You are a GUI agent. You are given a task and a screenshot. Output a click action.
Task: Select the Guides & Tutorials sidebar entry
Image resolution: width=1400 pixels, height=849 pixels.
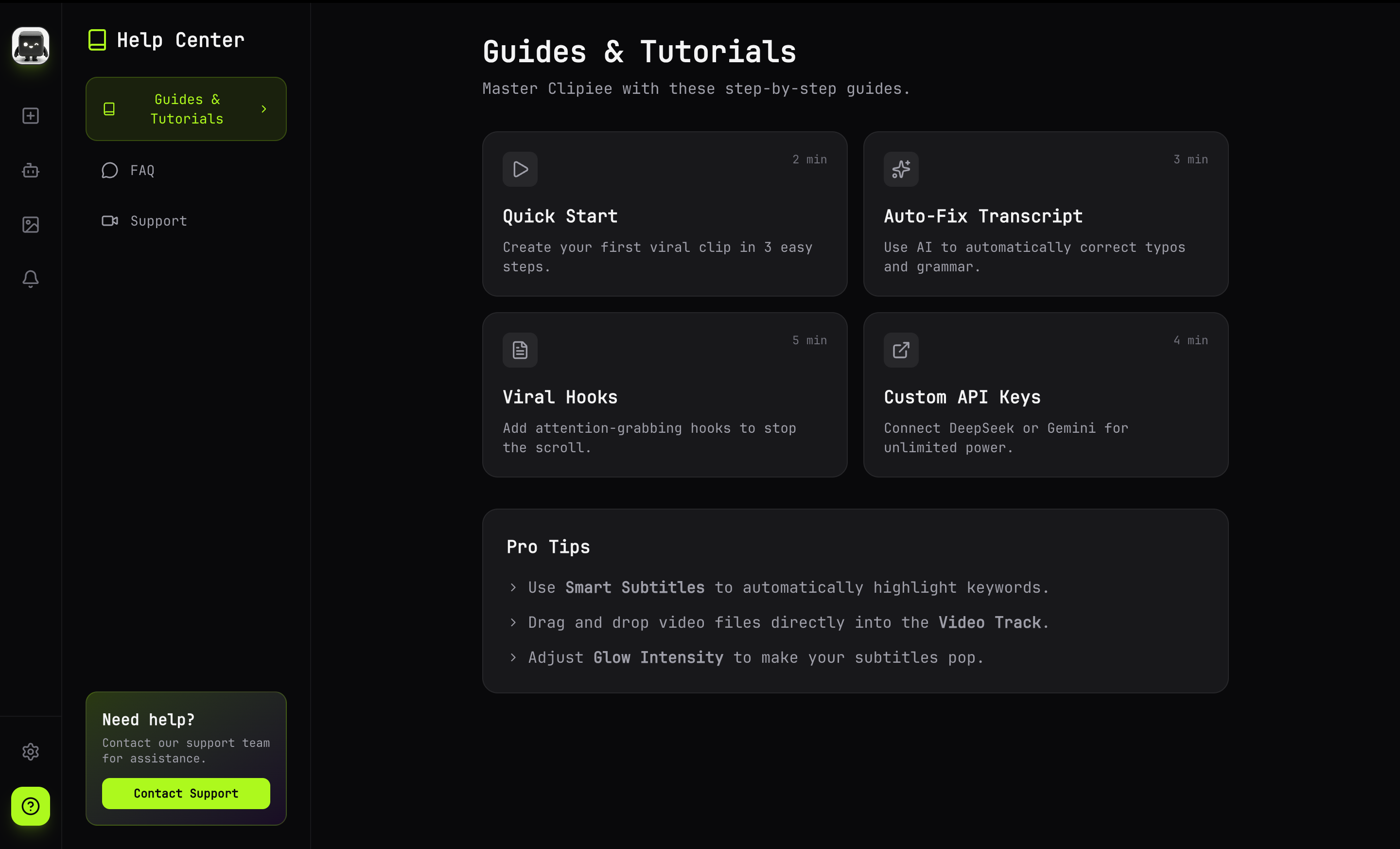(186, 108)
